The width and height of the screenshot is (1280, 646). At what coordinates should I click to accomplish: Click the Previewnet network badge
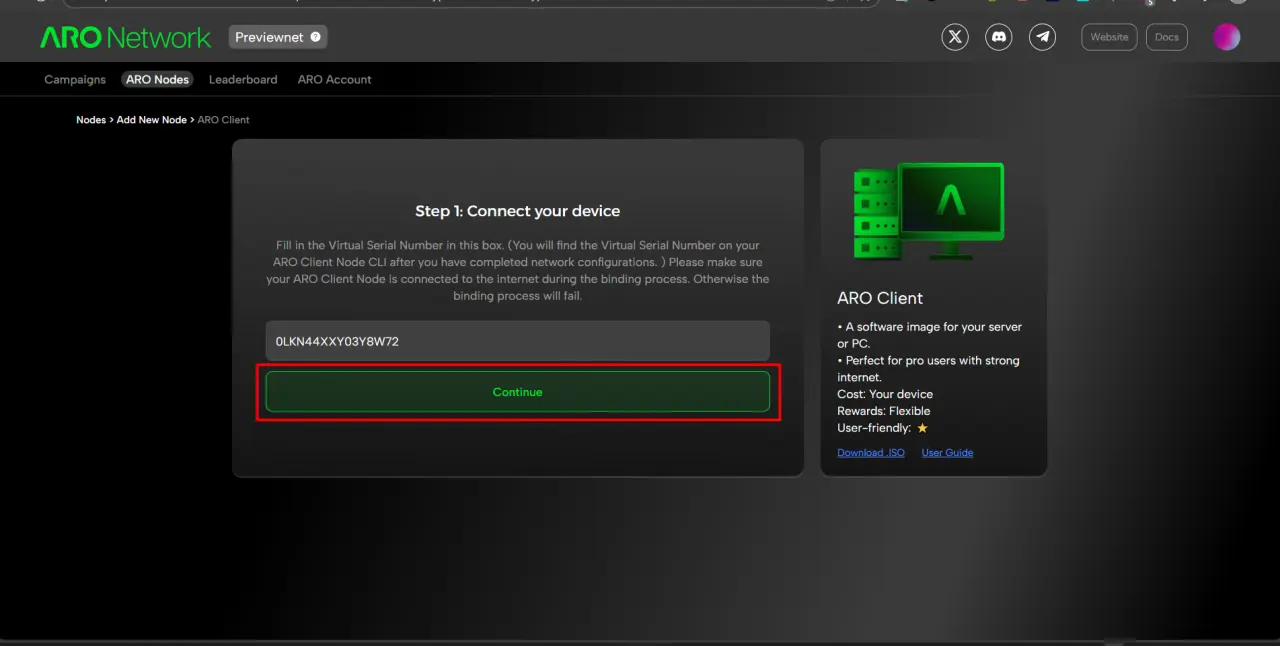(278, 37)
